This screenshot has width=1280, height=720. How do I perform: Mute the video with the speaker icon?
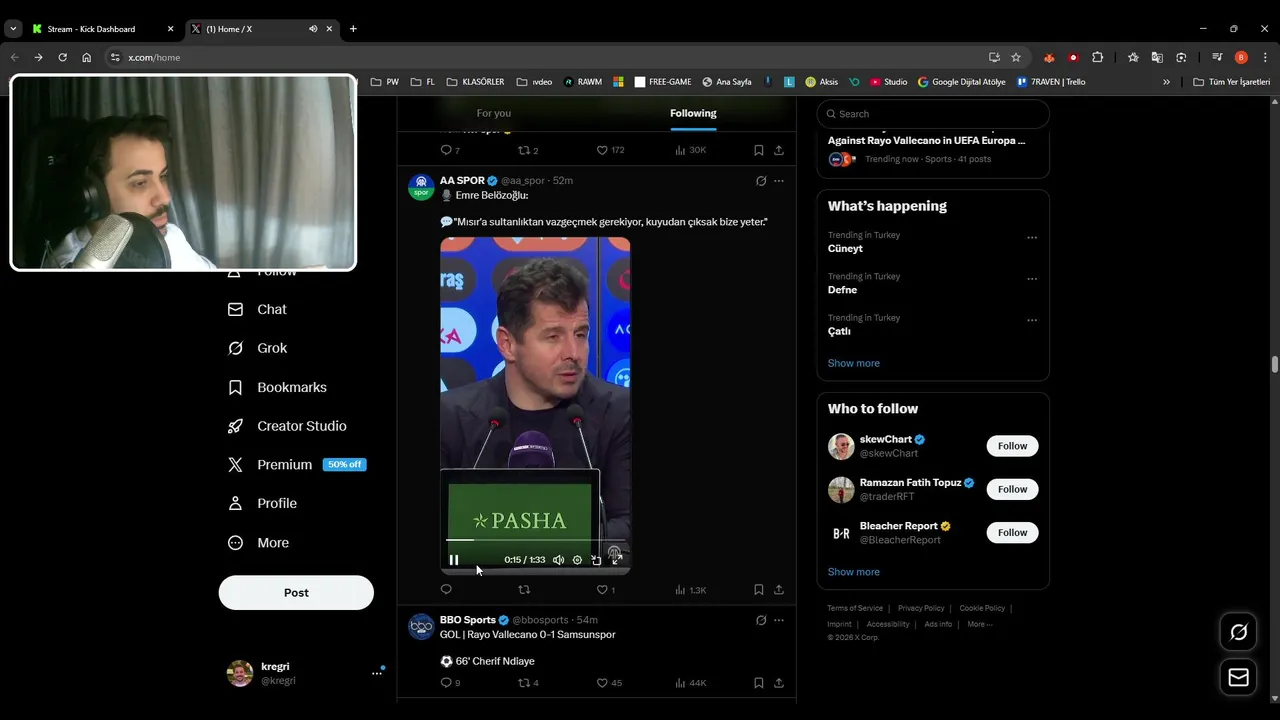558,560
